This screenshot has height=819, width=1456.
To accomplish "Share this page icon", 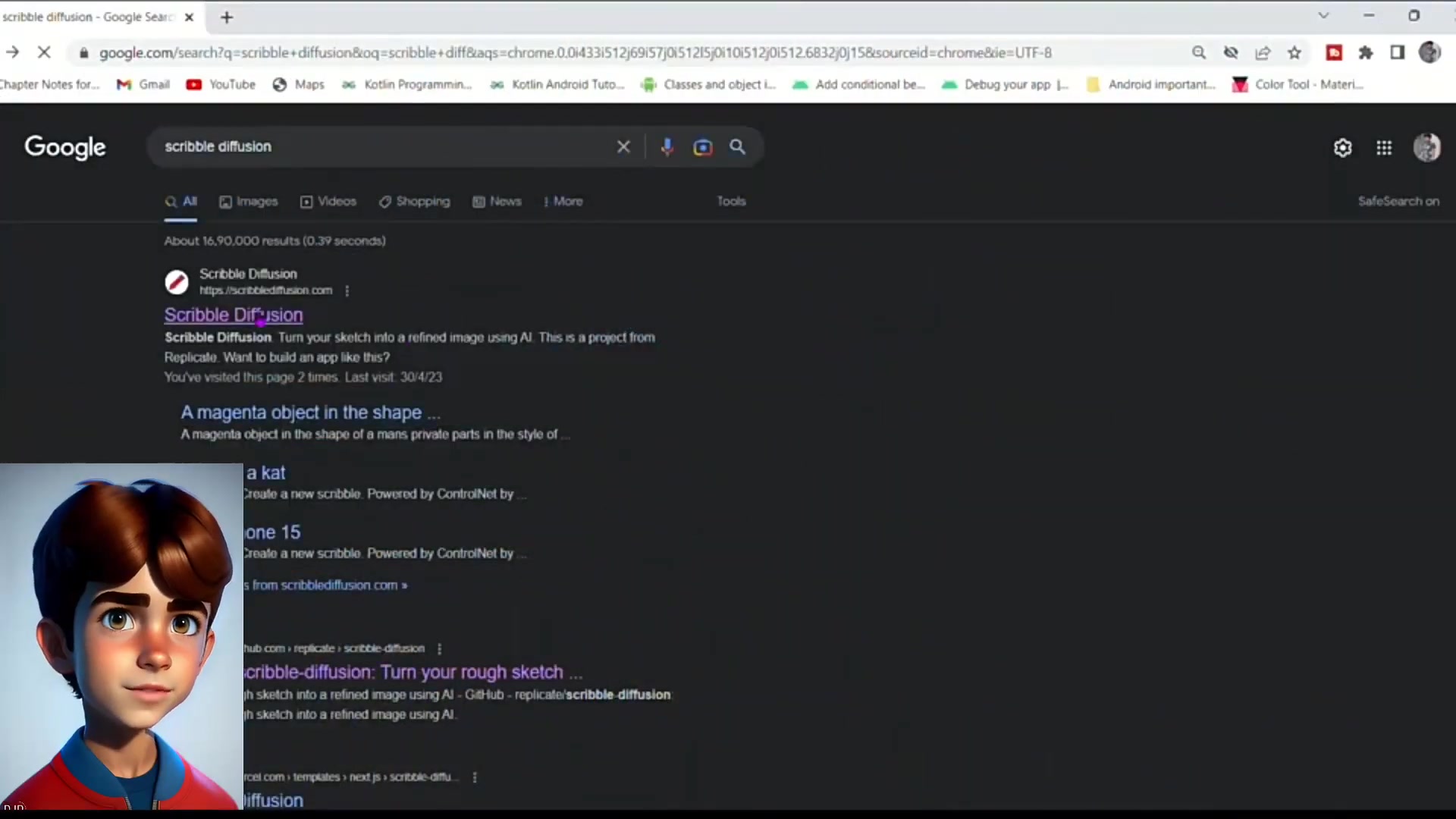I will [1263, 52].
